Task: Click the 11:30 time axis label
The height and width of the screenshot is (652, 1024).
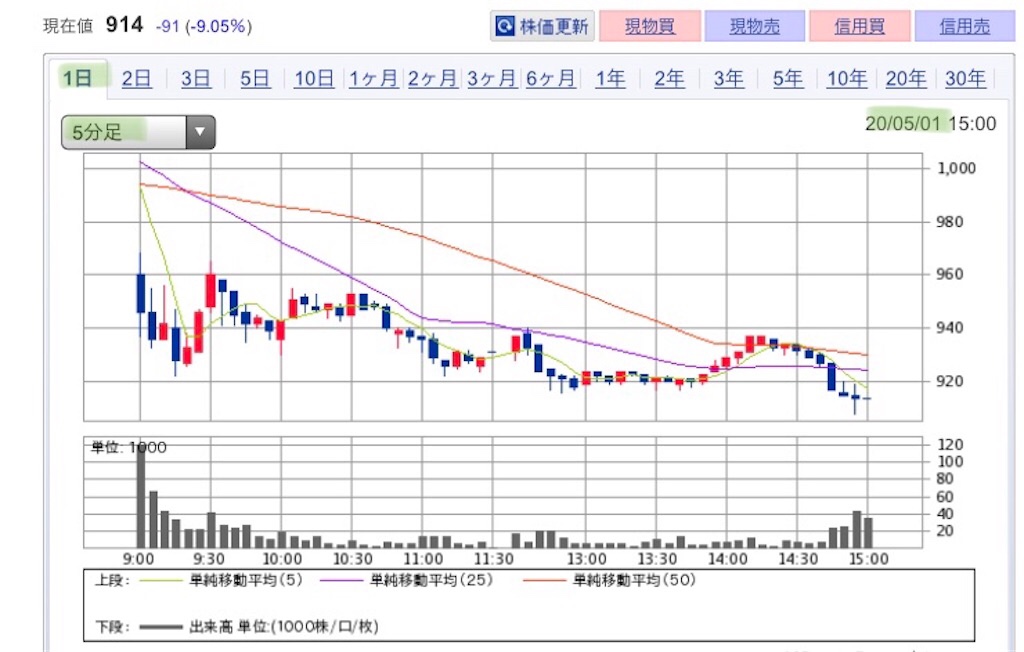Action: click(x=494, y=559)
